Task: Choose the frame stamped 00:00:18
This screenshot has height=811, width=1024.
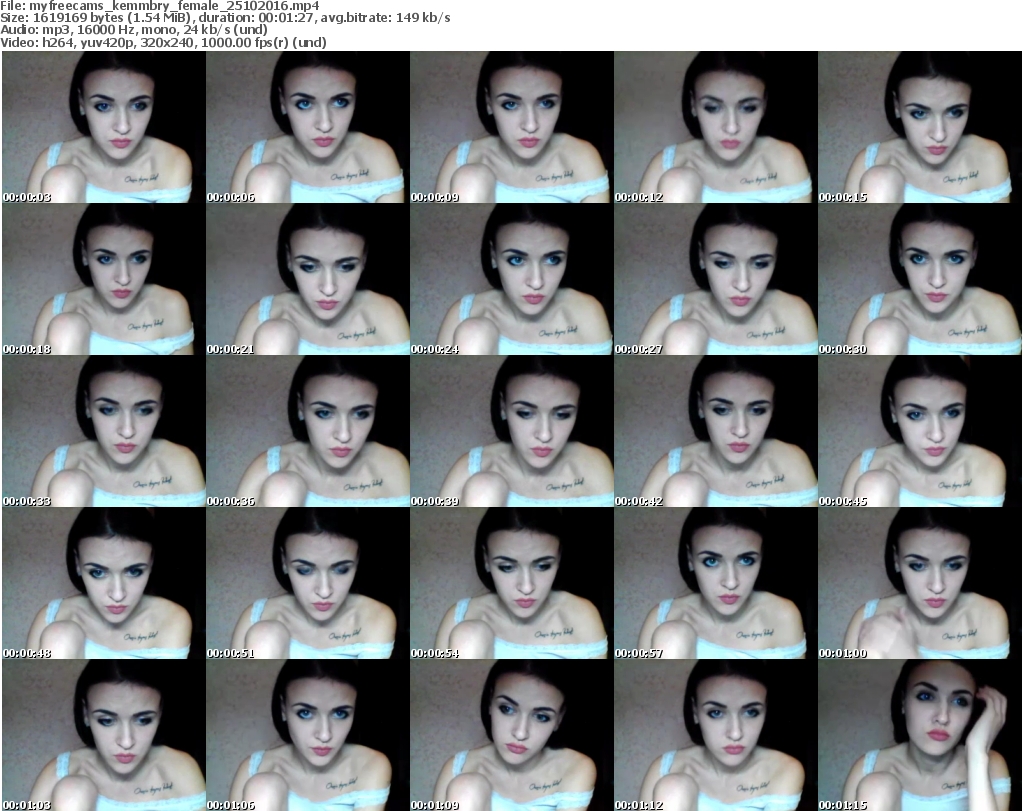Action: click(104, 279)
